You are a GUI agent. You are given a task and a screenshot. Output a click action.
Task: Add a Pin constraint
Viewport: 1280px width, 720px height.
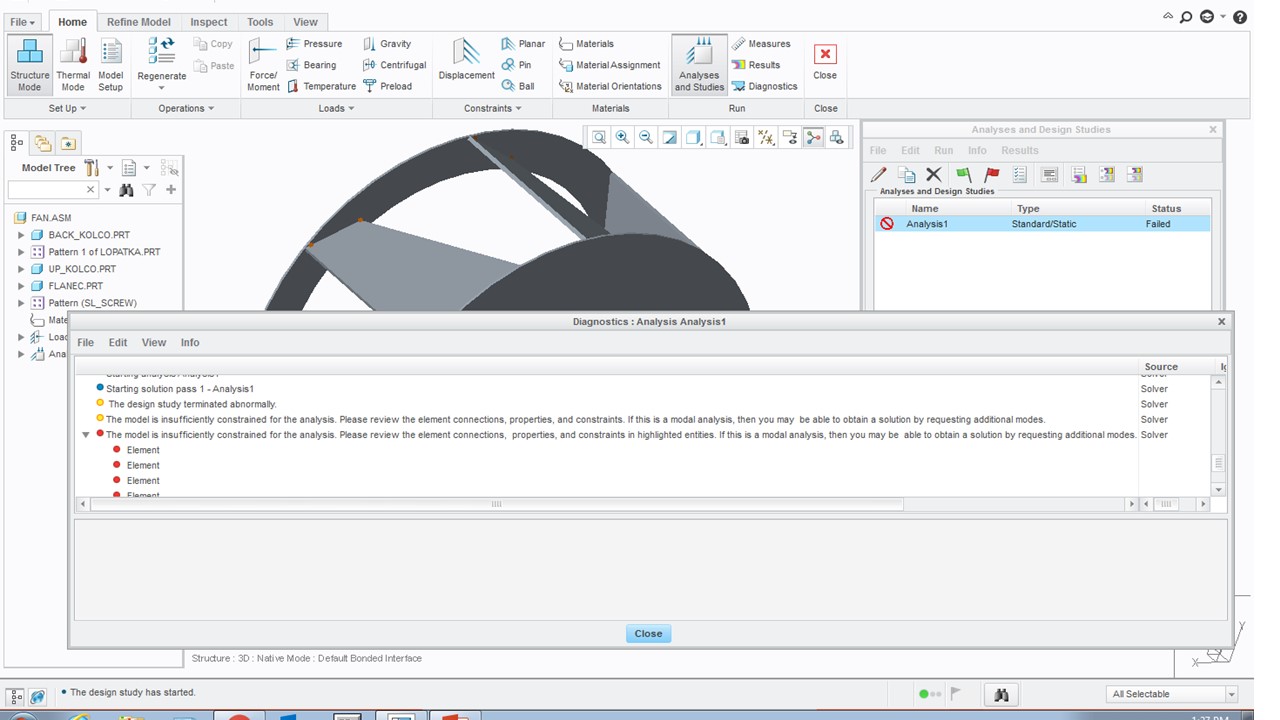(x=517, y=65)
